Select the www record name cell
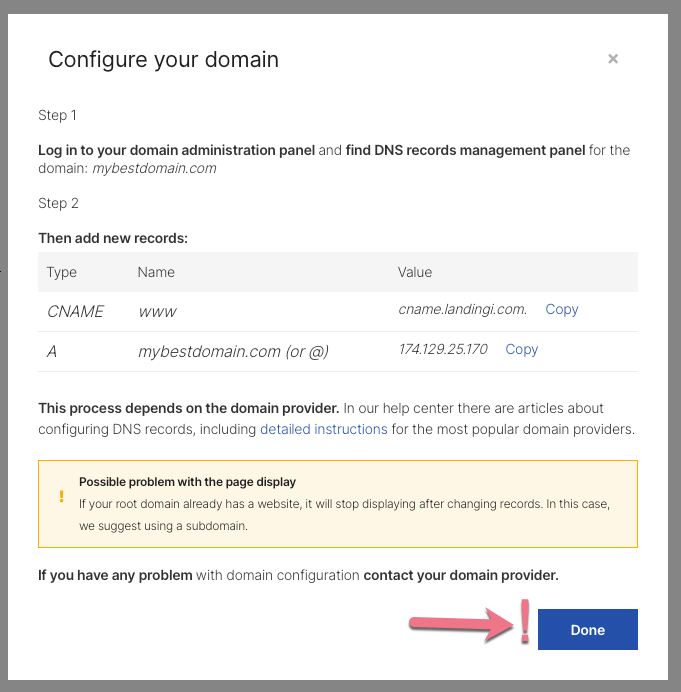 coord(157,312)
